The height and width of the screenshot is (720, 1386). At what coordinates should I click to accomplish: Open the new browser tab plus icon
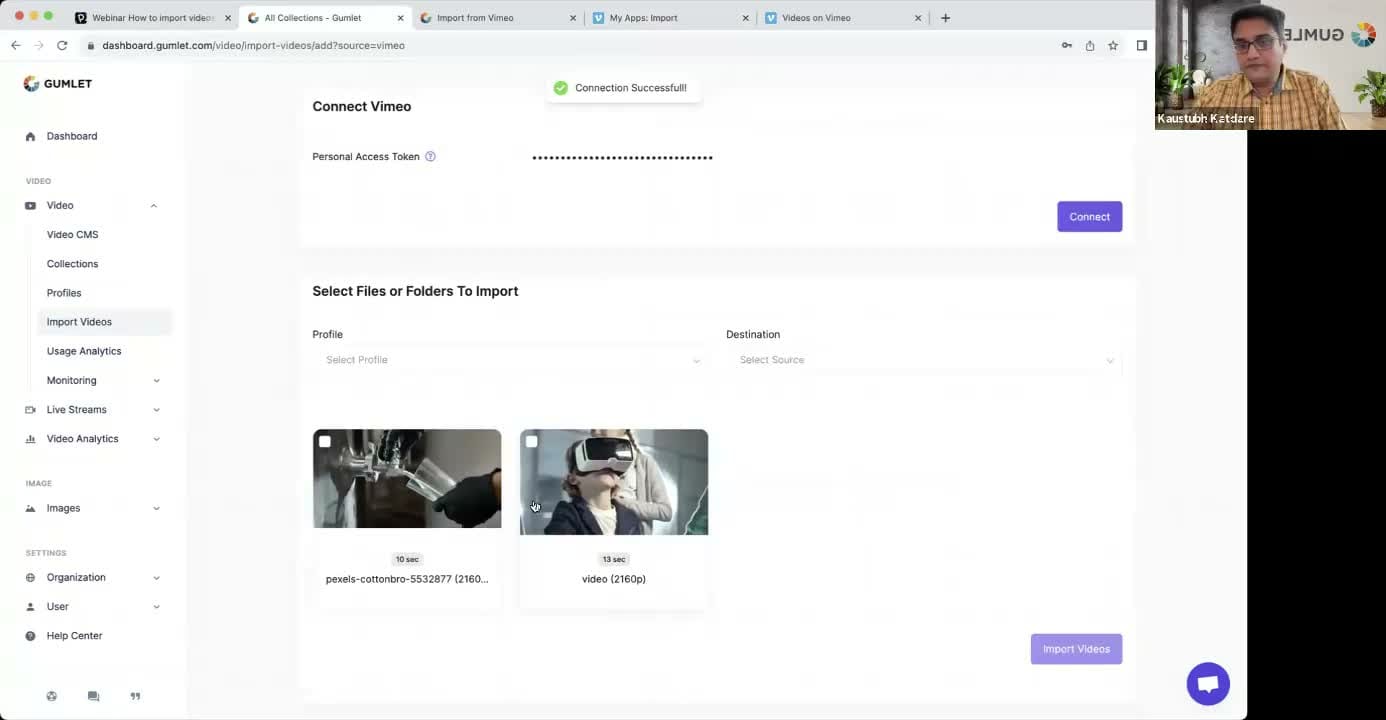(945, 18)
